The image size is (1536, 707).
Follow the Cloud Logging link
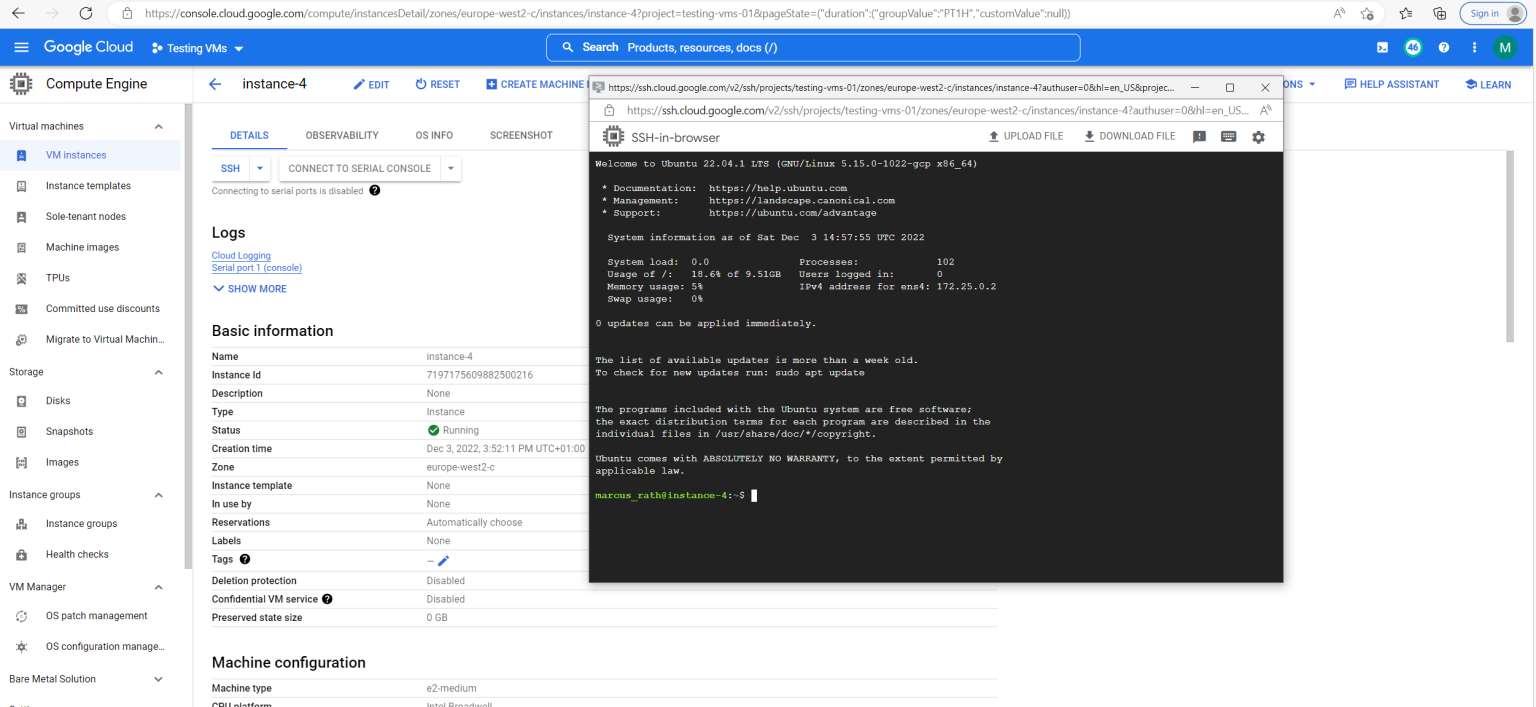241,255
